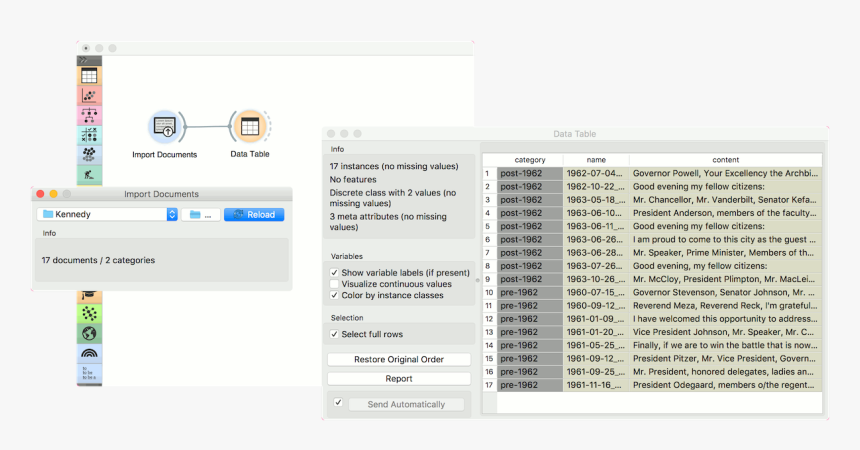Click content 'Mr. Speaker, Prime Minister'

[726, 252]
